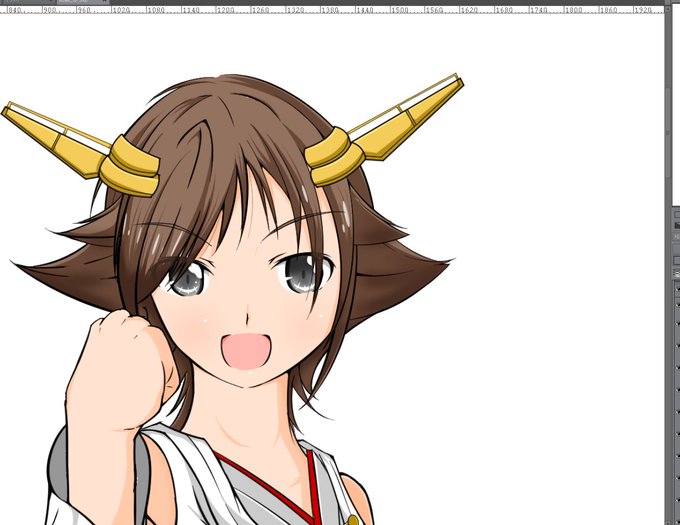Click the 900 mark on the horizontal ruler
Viewport: 680px width, 525px height.
50,10
